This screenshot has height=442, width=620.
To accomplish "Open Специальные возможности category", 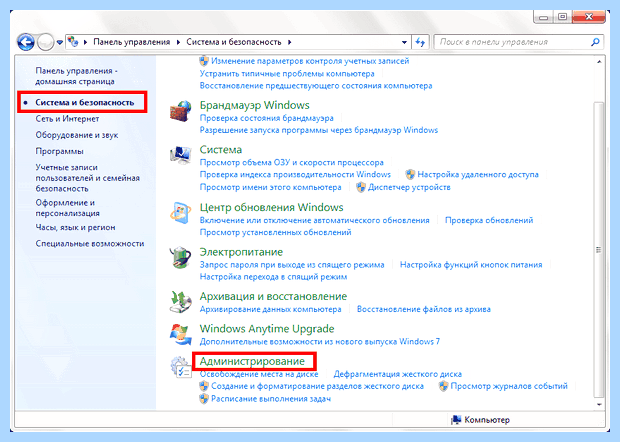I will [90, 244].
